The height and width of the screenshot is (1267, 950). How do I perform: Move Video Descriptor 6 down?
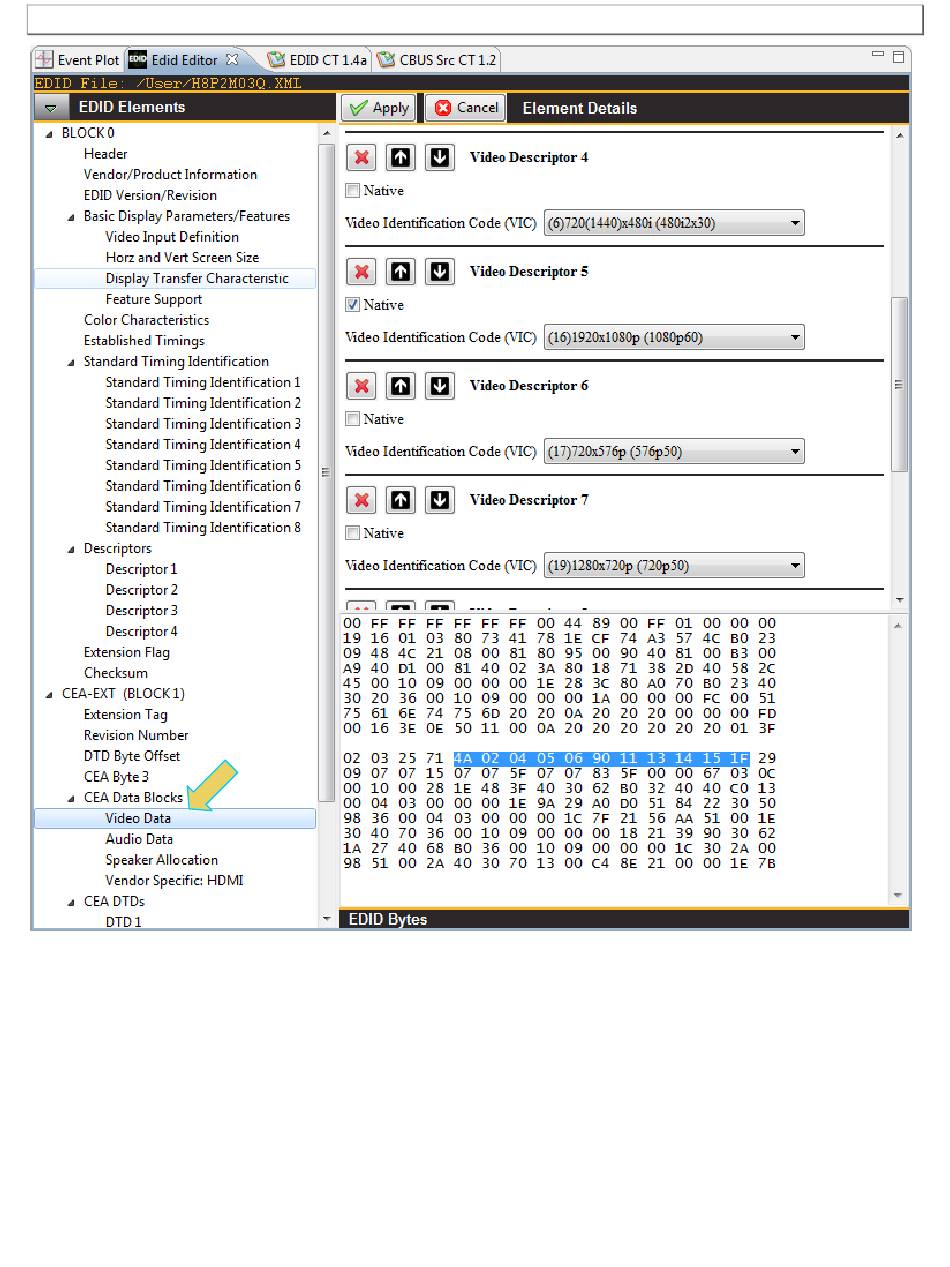click(x=439, y=386)
